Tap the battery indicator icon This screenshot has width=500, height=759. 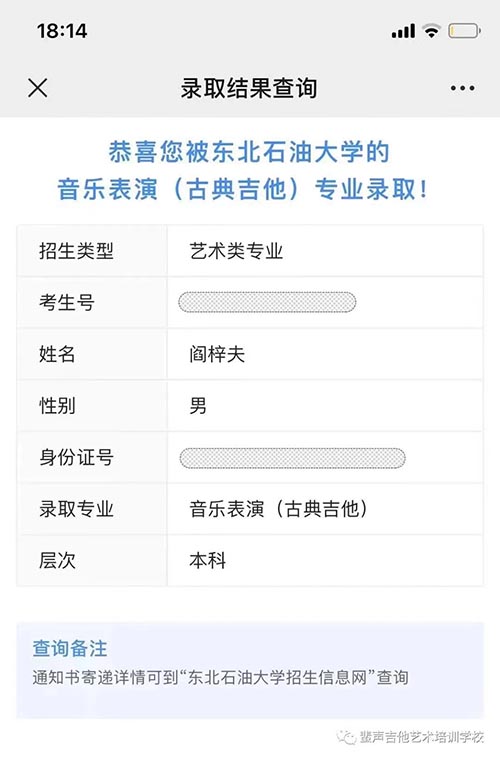coord(464,31)
